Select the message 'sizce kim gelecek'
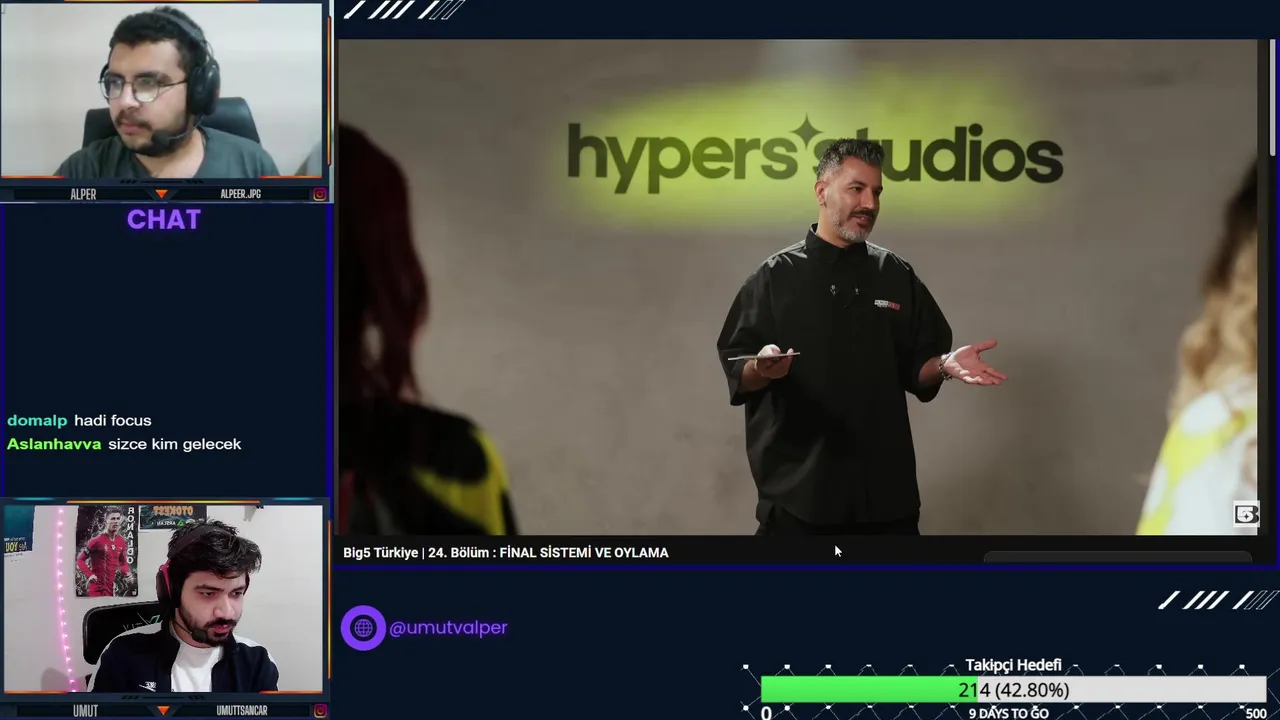 coord(174,444)
